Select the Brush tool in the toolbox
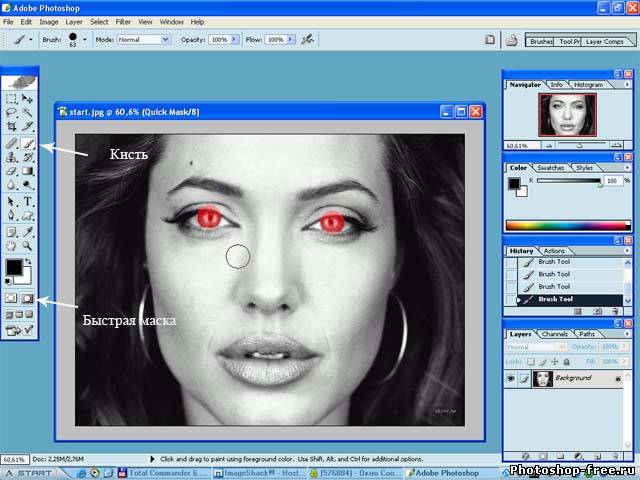 click(x=28, y=143)
